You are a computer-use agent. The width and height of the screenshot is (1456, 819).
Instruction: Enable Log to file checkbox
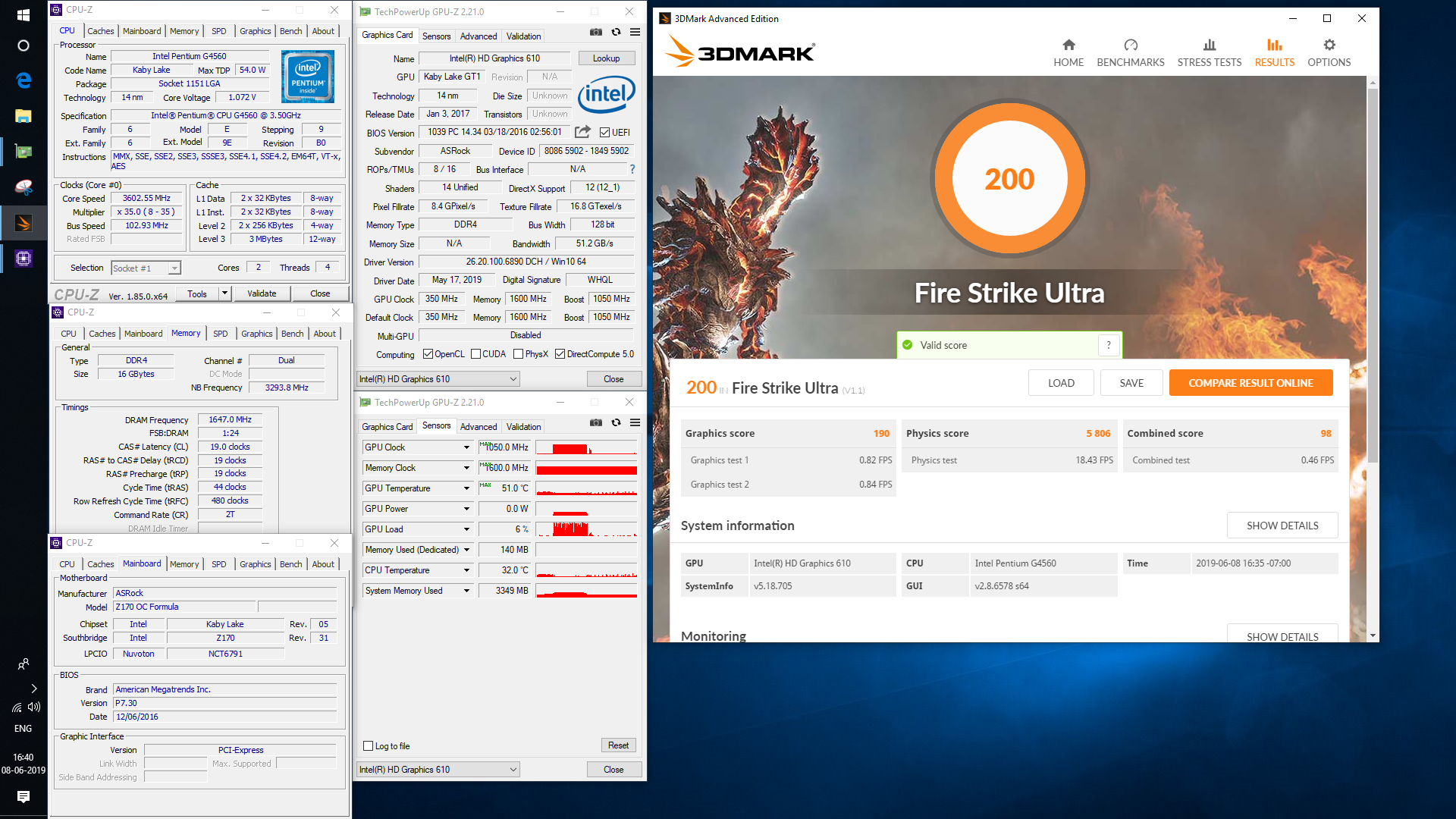coord(369,746)
